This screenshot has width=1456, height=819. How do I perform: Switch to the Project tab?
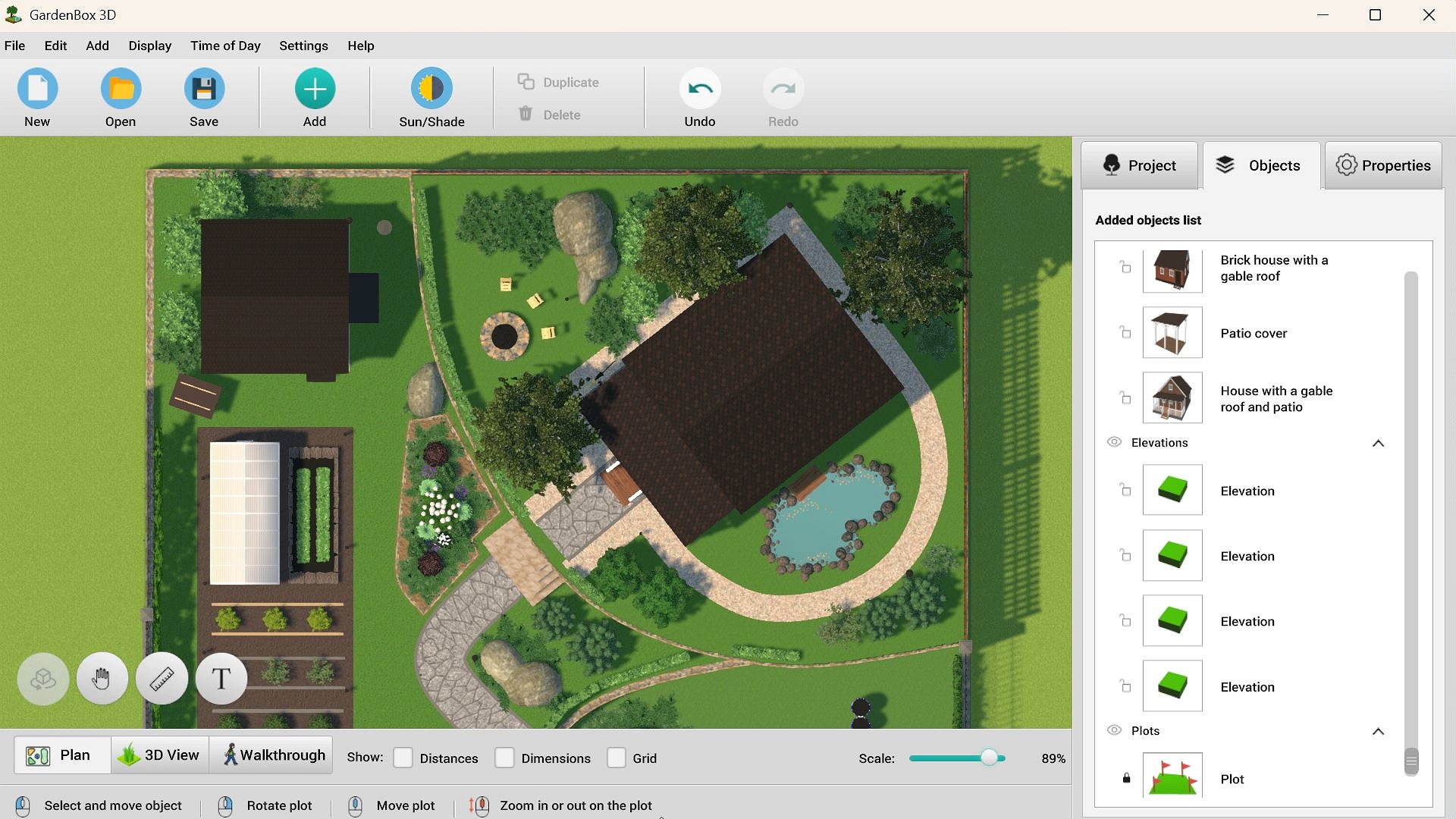click(1139, 165)
